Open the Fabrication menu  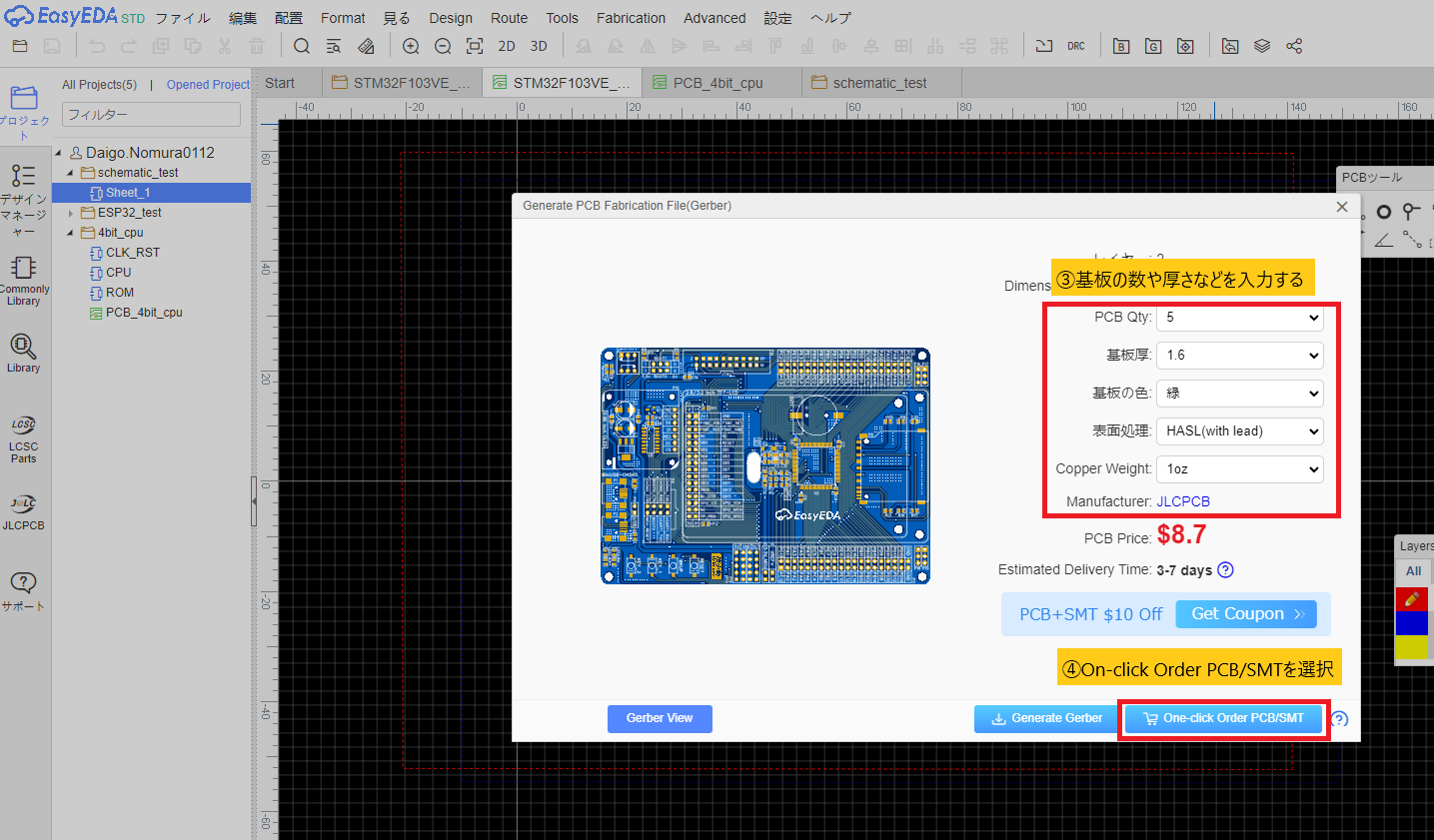631,17
